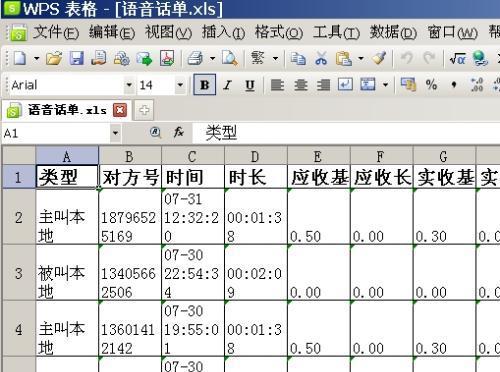Apply percent style to cells
Screen dimensions: 500x372
coord(431,85)
